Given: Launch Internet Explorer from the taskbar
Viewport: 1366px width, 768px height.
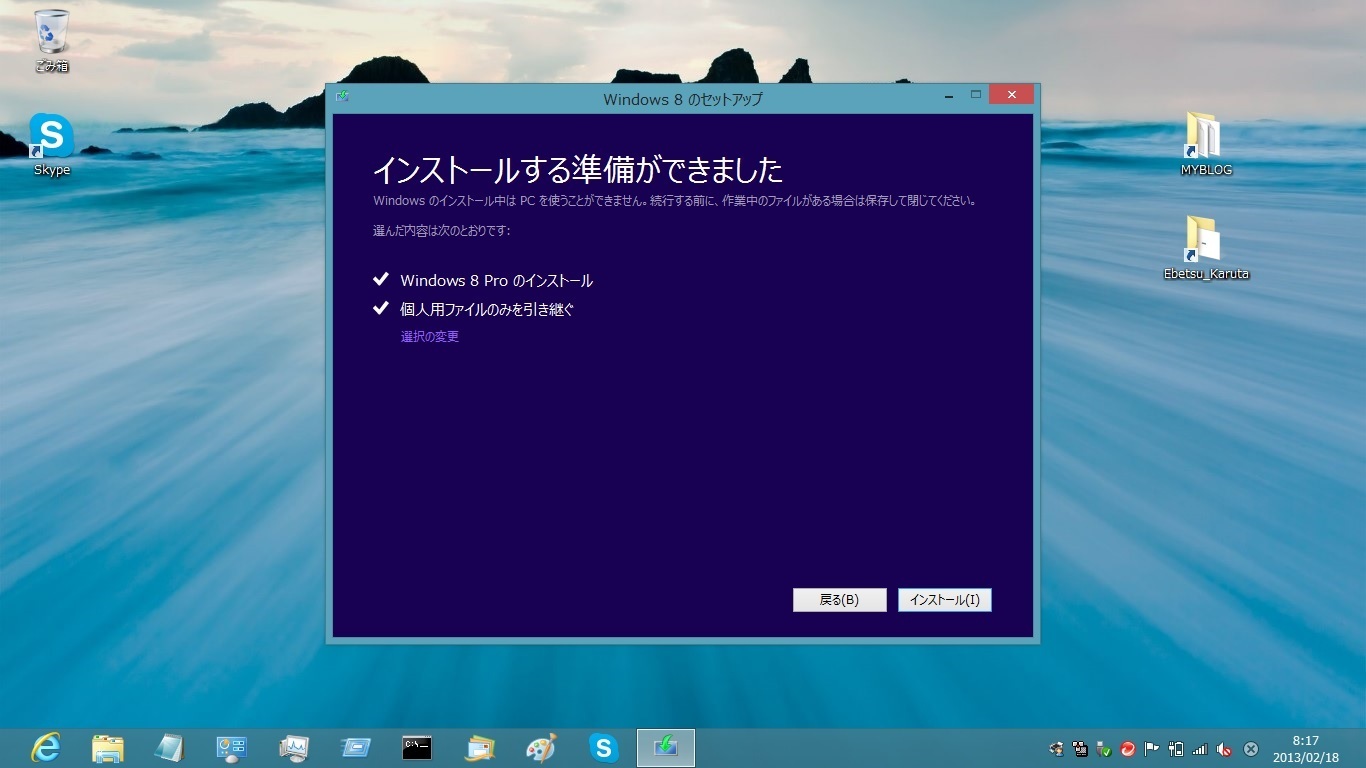Looking at the screenshot, I should pyautogui.click(x=46, y=747).
